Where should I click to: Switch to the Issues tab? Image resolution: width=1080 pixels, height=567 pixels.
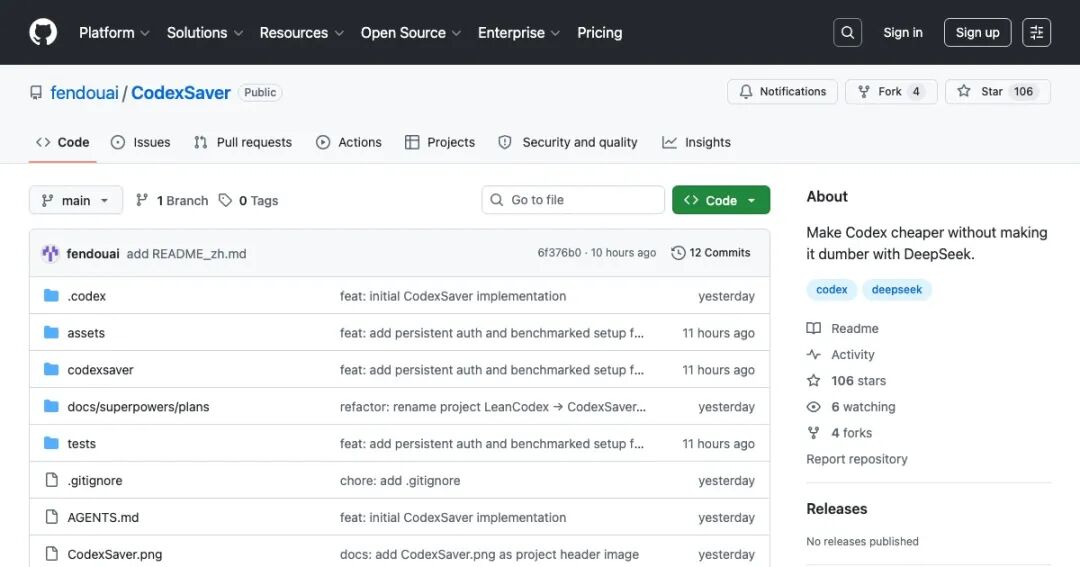point(141,142)
